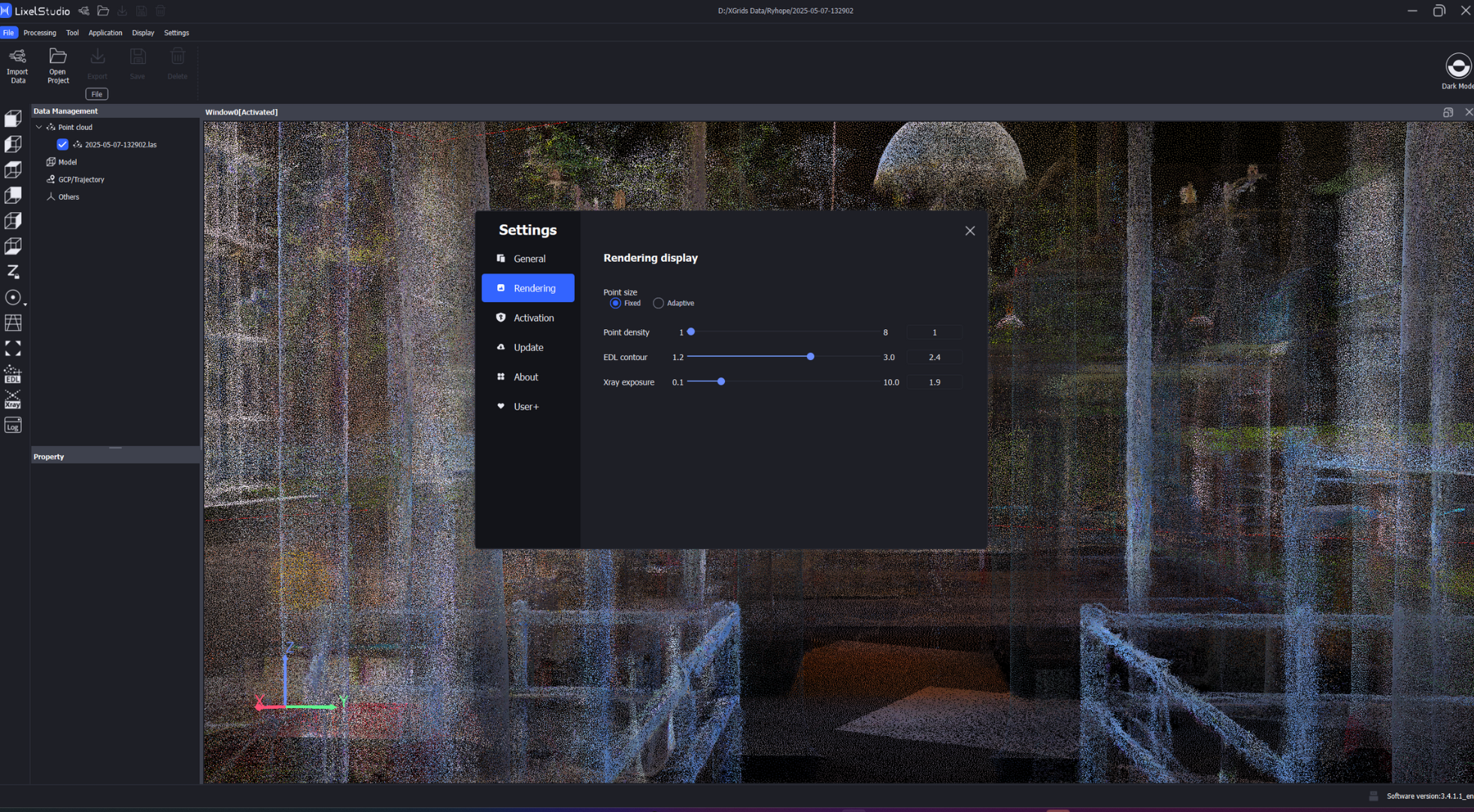Click the EDL contour slider handle
Image resolution: width=1474 pixels, height=812 pixels.
click(810, 356)
